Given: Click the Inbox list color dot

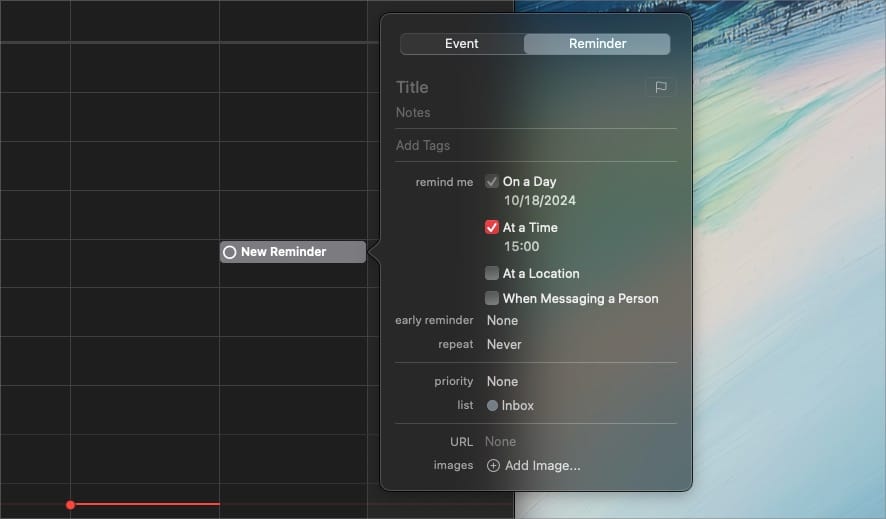Looking at the screenshot, I should point(492,405).
